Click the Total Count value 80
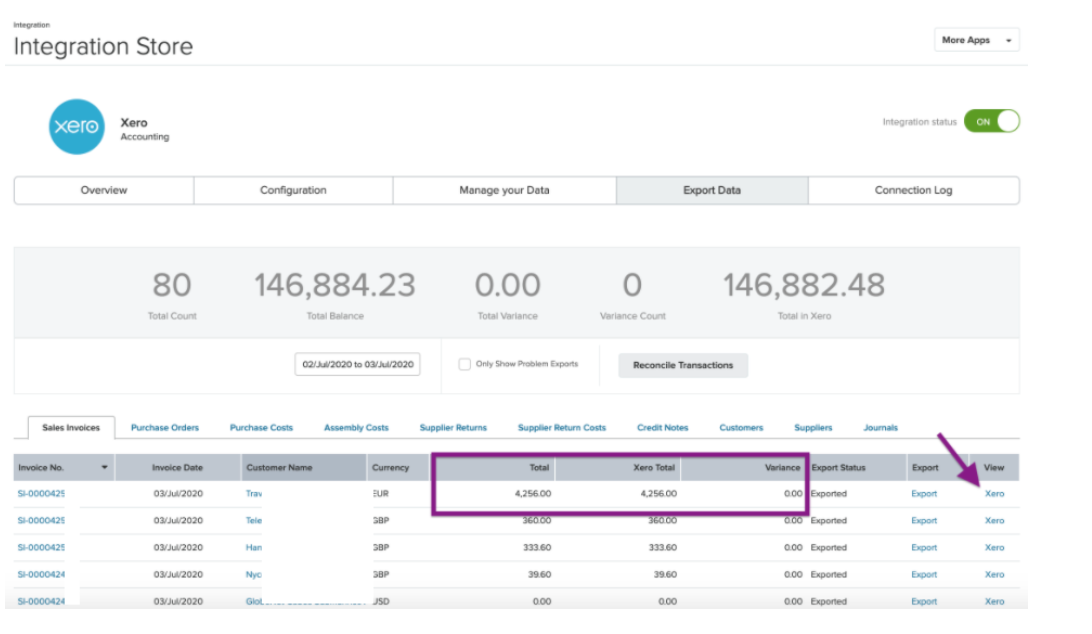The width and height of the screenshot is (1092, 634). [172, 286]
